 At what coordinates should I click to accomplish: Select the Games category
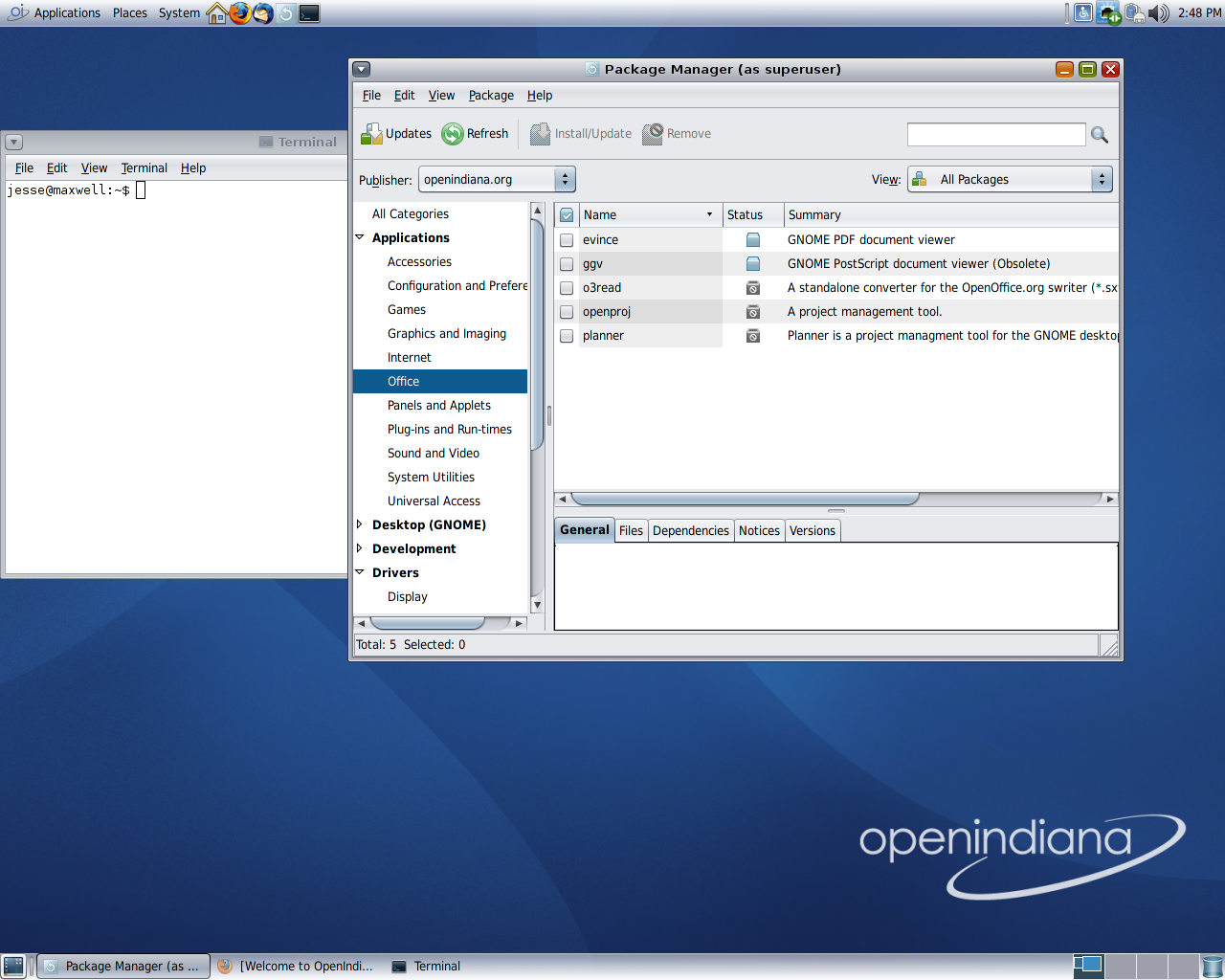pyautogui.click(x=407, y=310)
